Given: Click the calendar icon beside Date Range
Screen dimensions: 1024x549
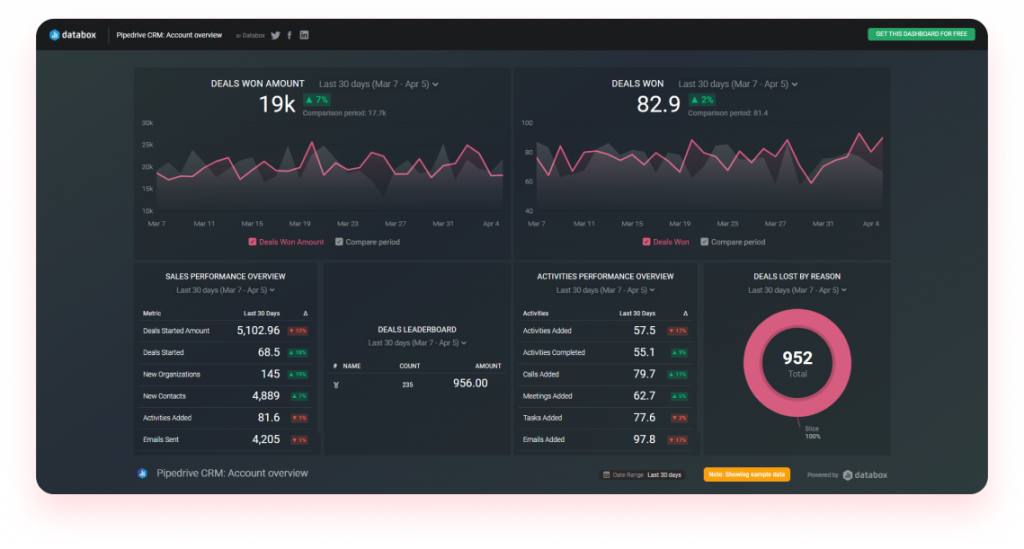Looking at the screenshot, I should tap(606, 475).
